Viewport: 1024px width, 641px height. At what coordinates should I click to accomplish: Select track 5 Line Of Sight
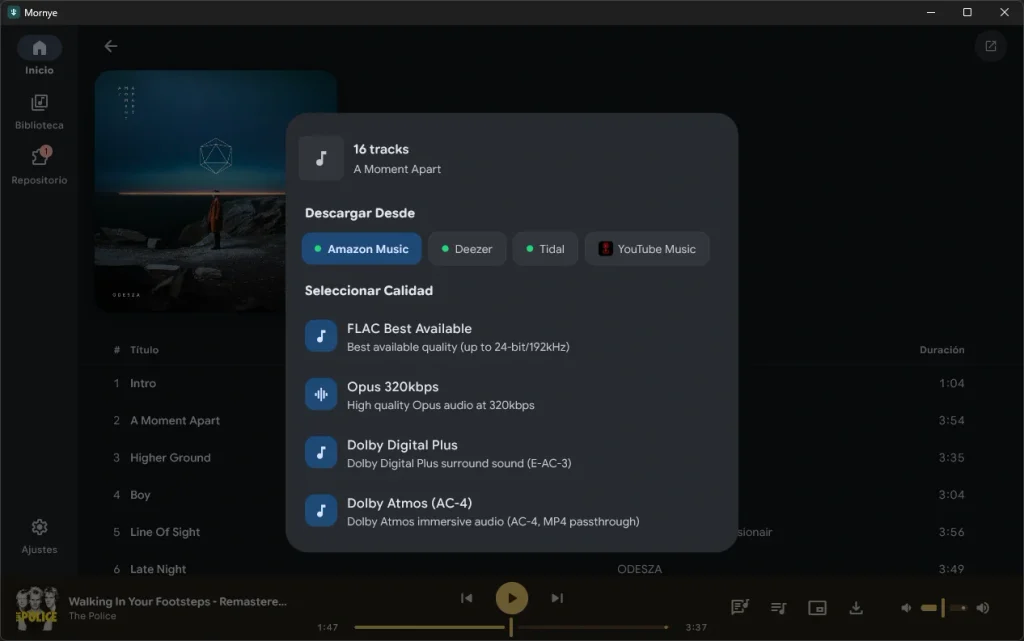pyautogui.click(x=539, y=532)
